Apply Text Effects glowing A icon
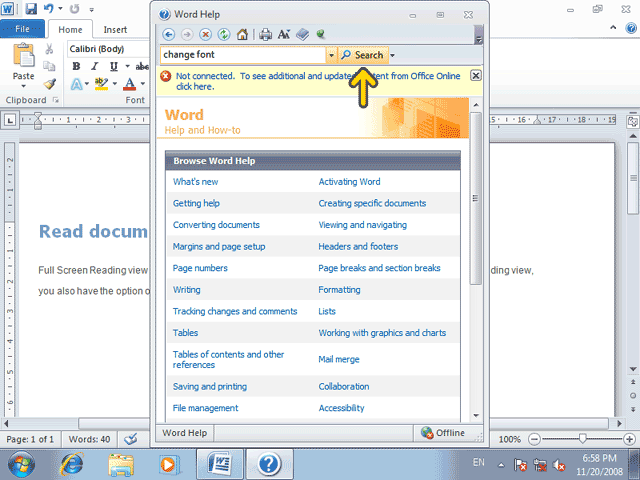The height and width of the screenshot is (480, 640). click(76, 84)
